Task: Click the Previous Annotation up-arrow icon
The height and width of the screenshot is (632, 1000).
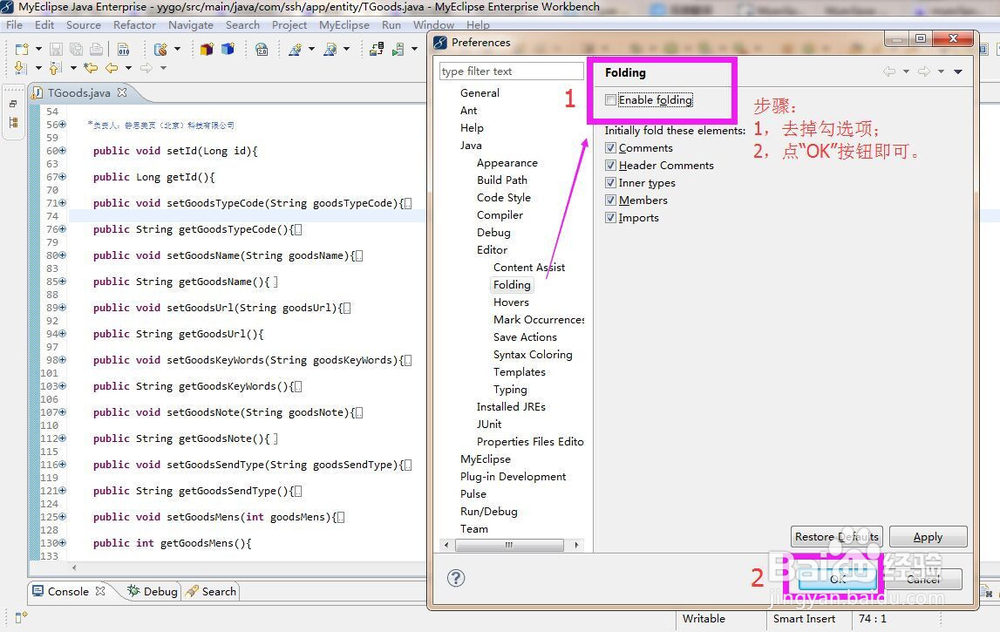Action: 55,68
